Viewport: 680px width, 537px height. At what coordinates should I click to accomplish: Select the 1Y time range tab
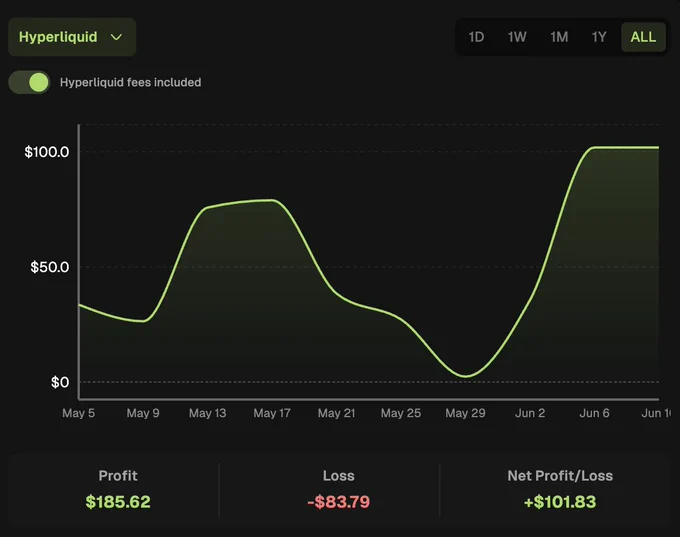pos(599,37)
